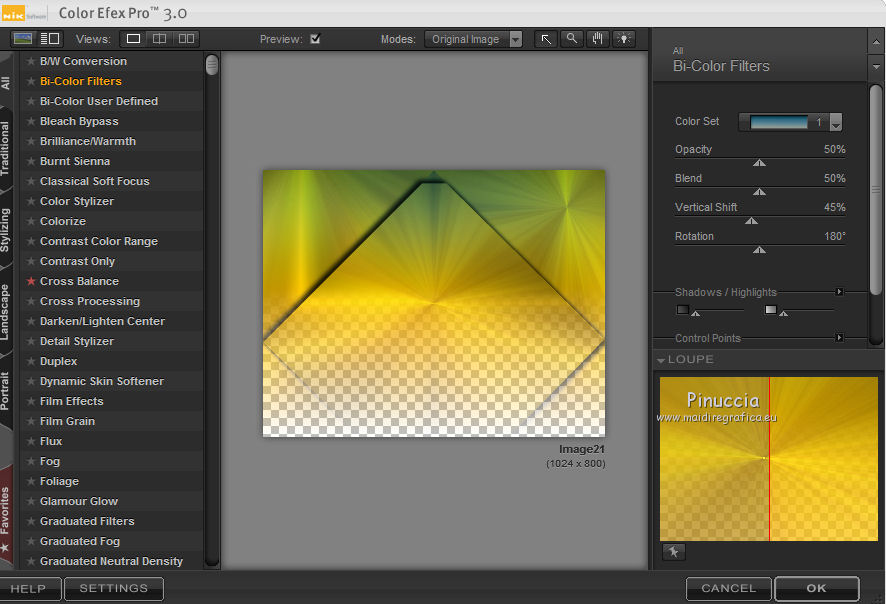Select the arrow pointer tool

point(546,39)
